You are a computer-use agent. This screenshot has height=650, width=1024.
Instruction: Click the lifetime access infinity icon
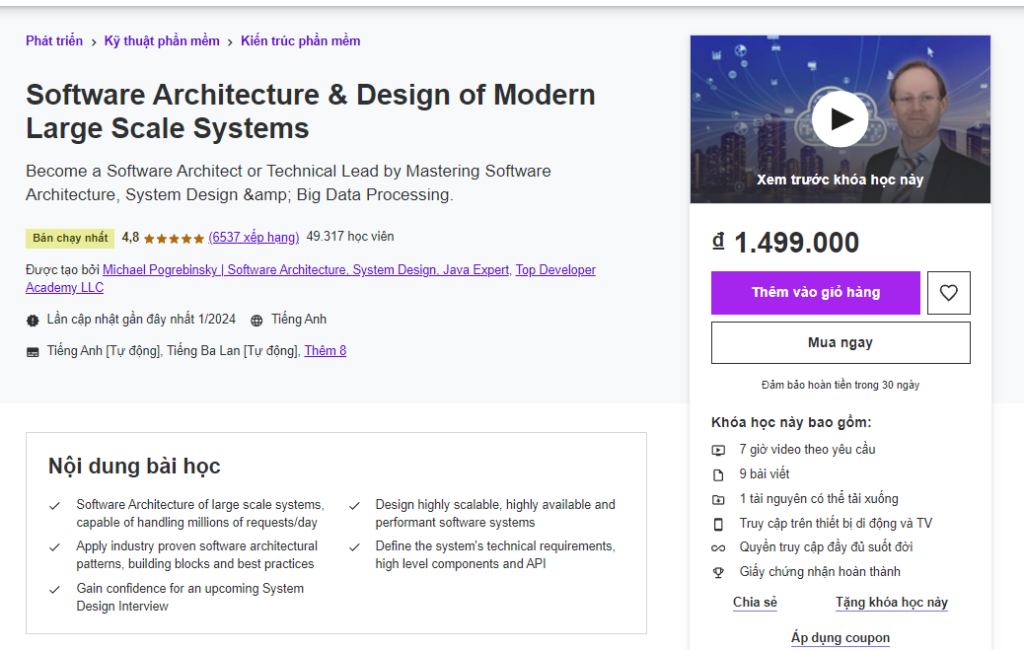(716, 547)
